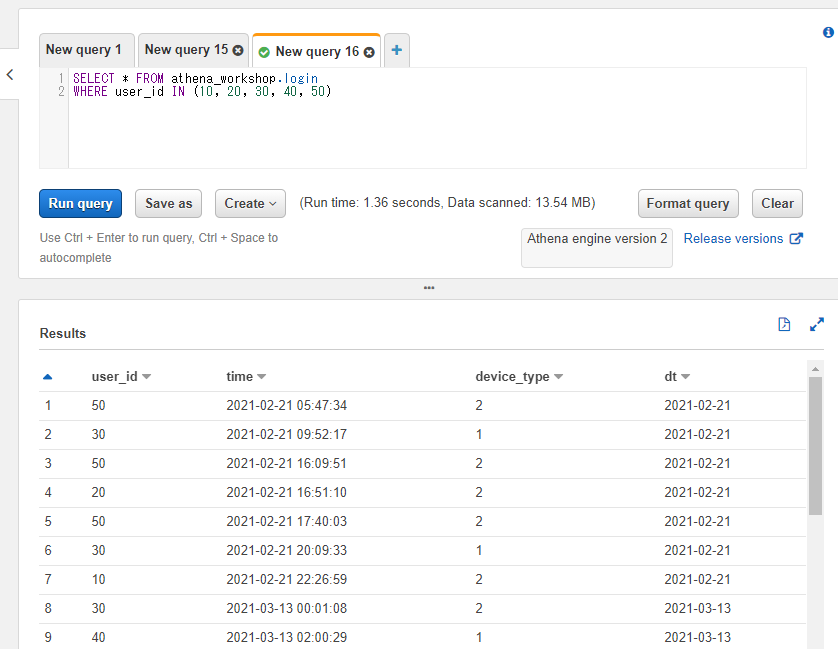Select time cell 2021-02-21 16:09:51
838x649 pixels.
[286, 463]
